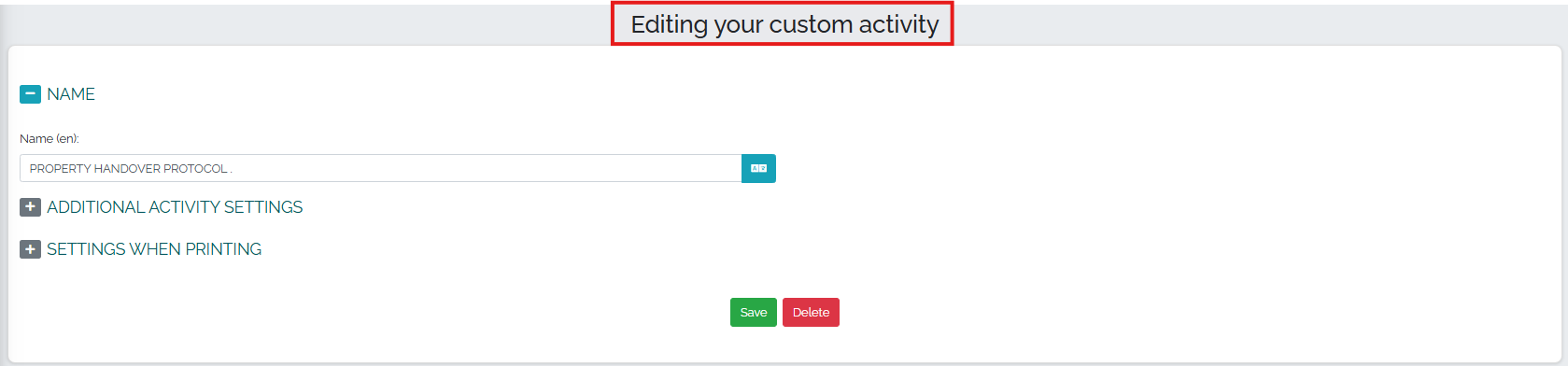Viewport: 1568px width, 366px height.
Task: Click plus icon for Additional Activity Settings
Action: tap(30, 207)
